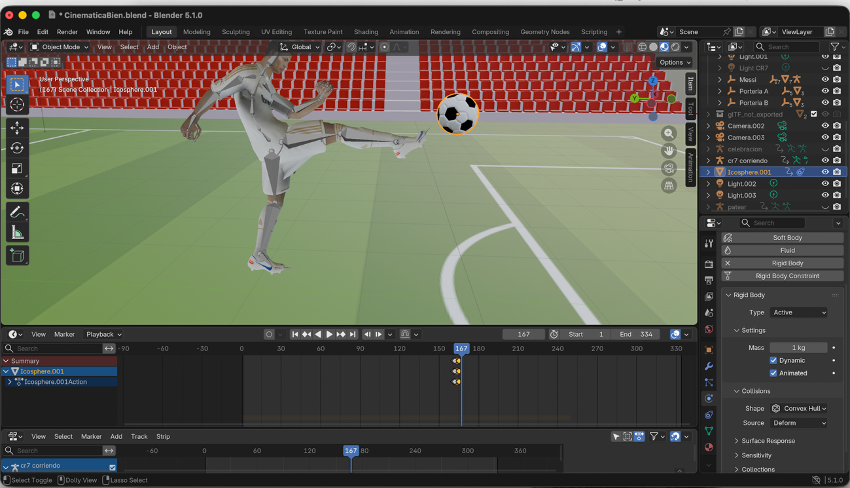Disable the Animated rigid body checkbox
The height and width of the screenshot is (488, 850).
click(773, 373)
